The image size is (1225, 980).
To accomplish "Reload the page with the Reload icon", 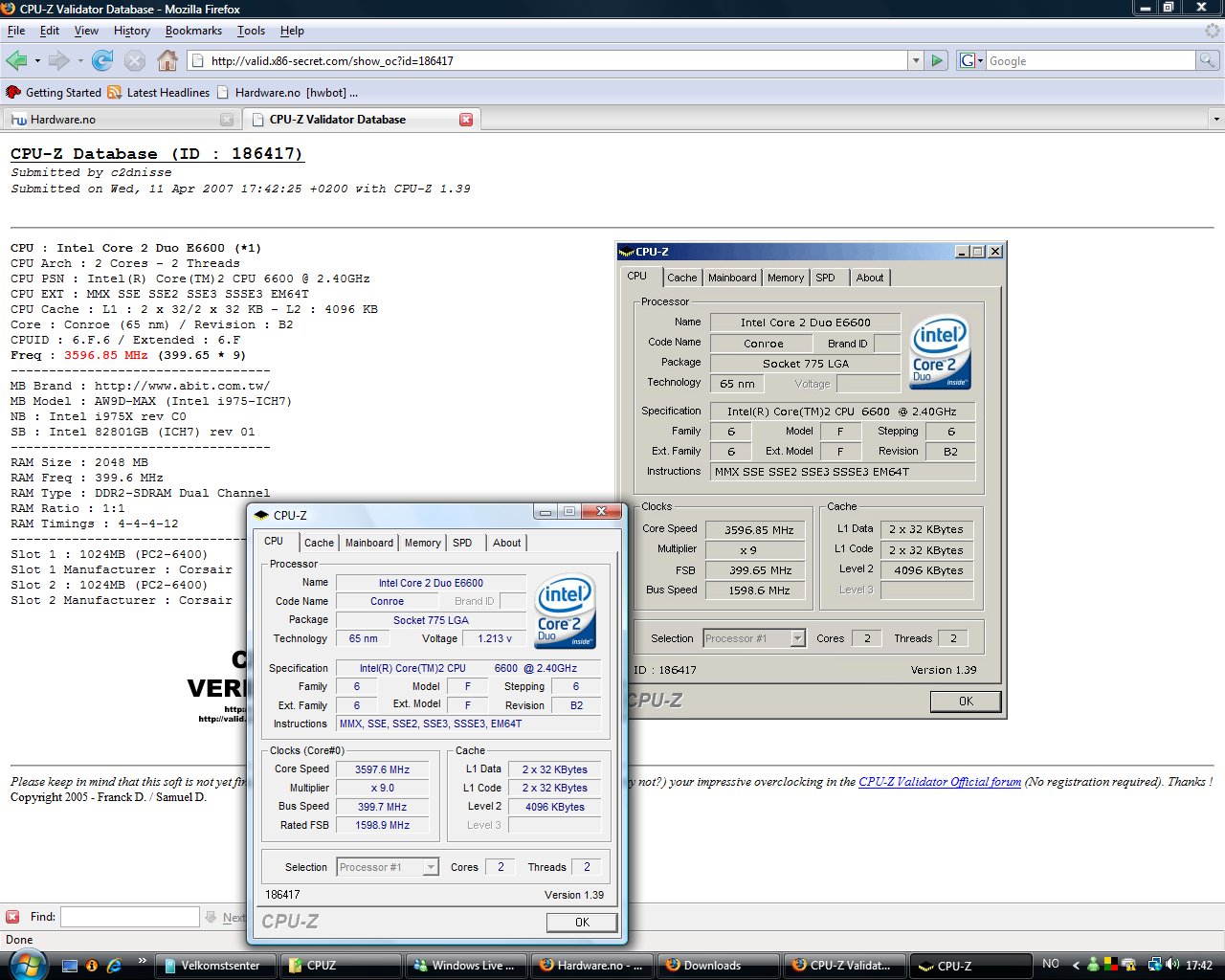I will coord(102,61).
